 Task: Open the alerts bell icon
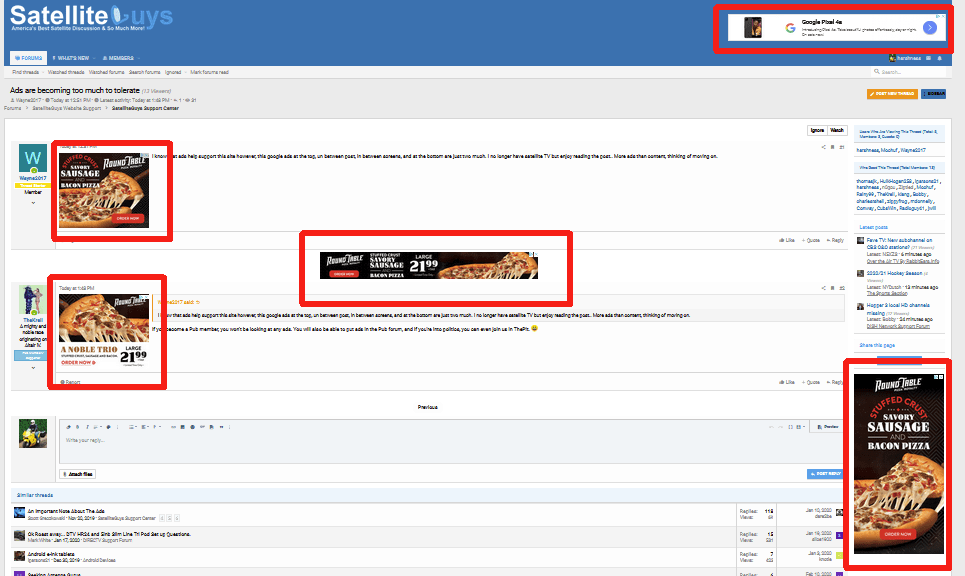tap(940, 59)
